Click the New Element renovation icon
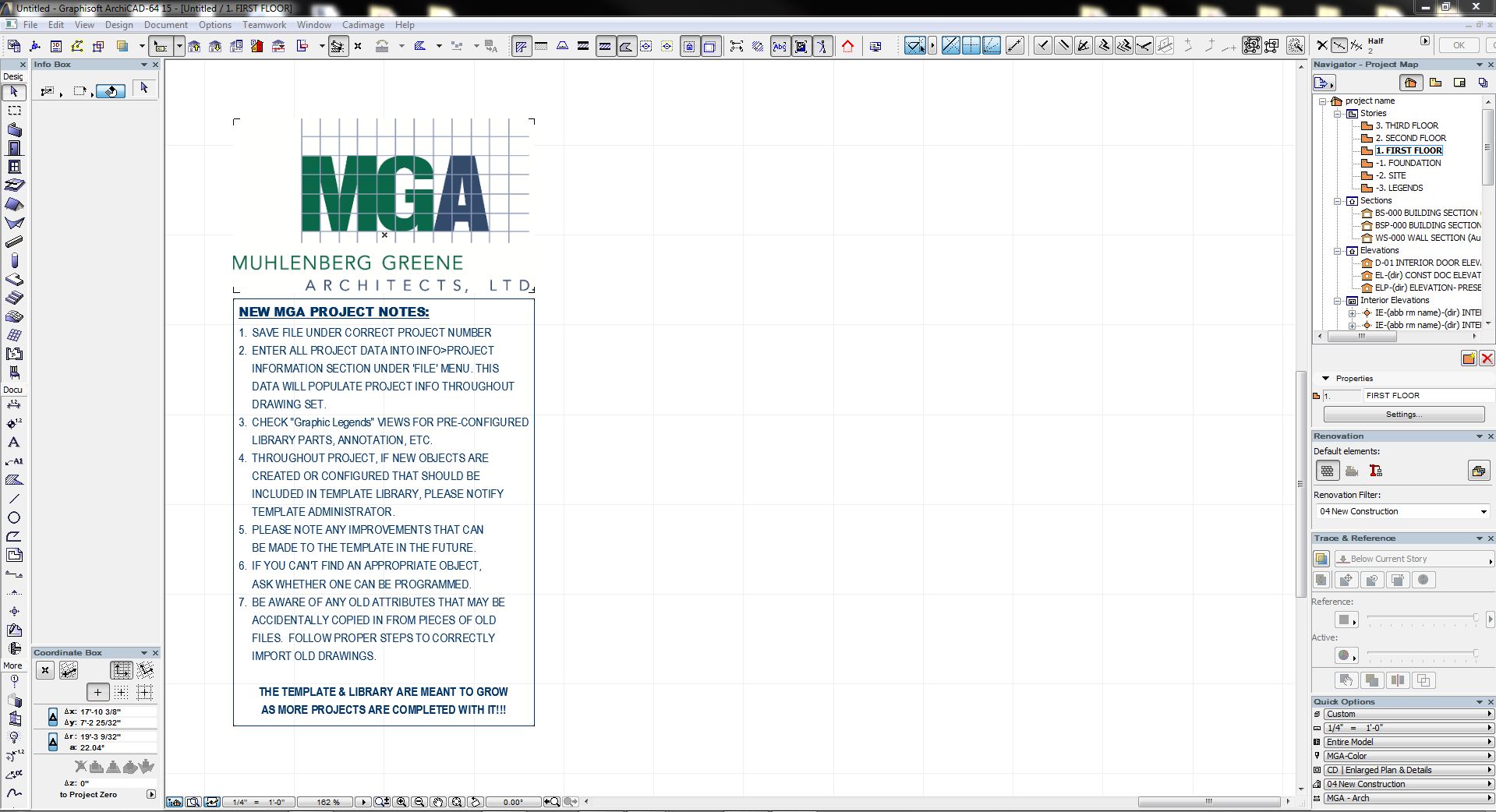Viewport: 1496px width, 812px height. pos(1376,471)
